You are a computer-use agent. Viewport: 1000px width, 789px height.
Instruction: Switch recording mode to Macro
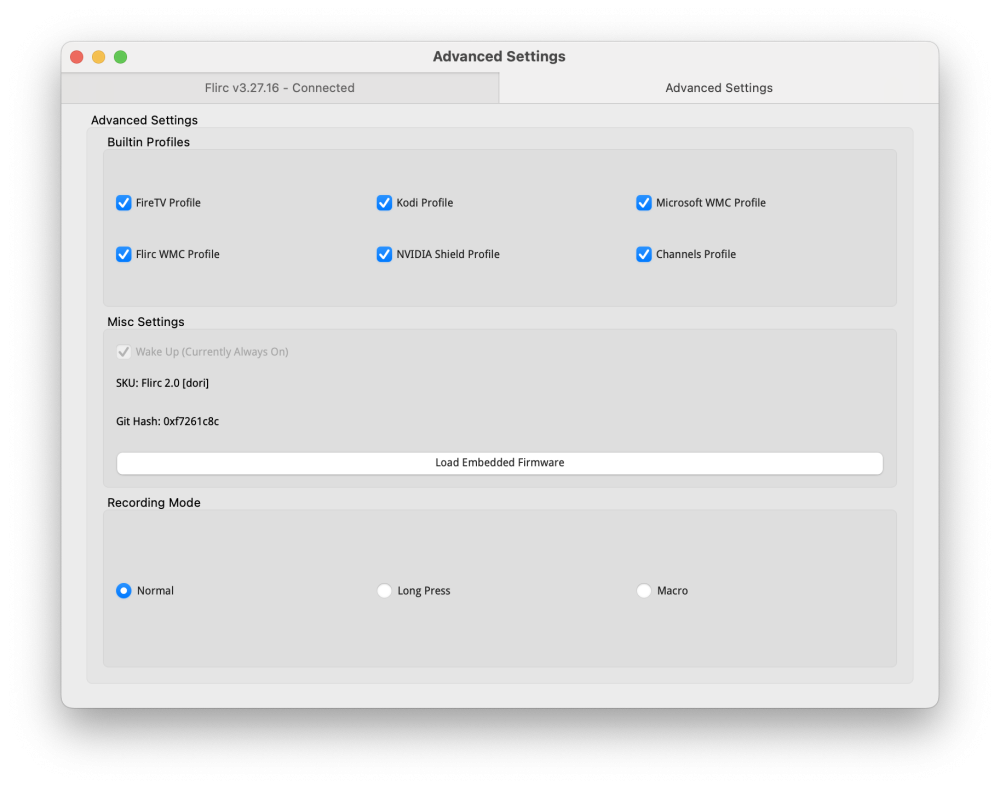click(644, 591)
